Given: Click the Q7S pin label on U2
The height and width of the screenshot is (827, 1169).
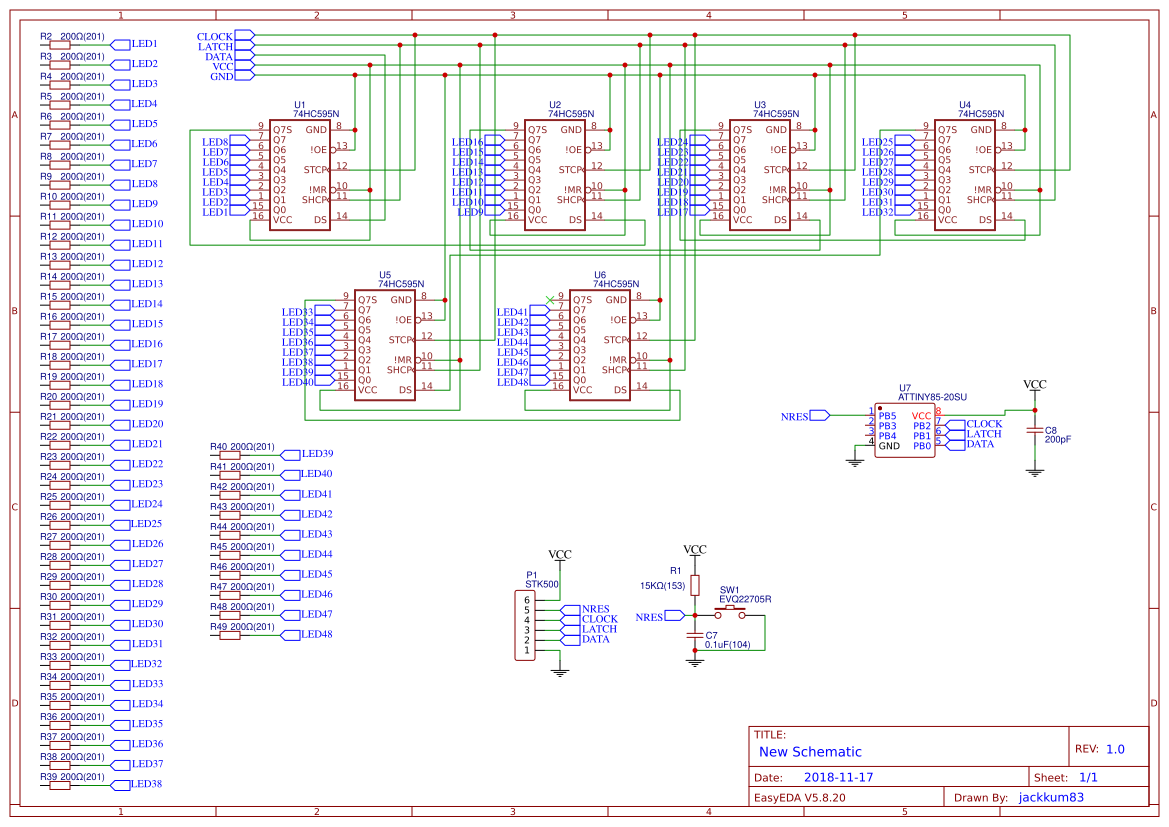Looking at the screenshot, I should (539, 129).
